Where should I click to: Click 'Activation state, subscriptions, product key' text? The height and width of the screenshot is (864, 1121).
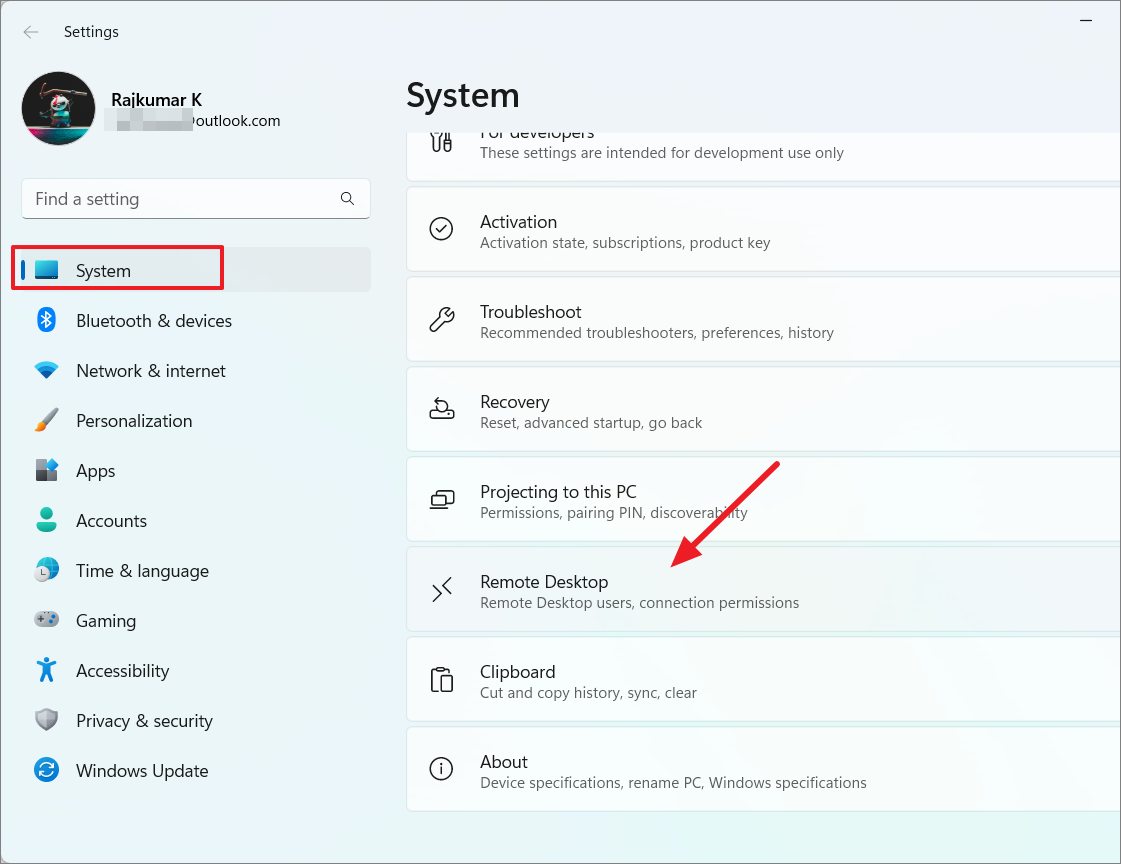[625, 243]
